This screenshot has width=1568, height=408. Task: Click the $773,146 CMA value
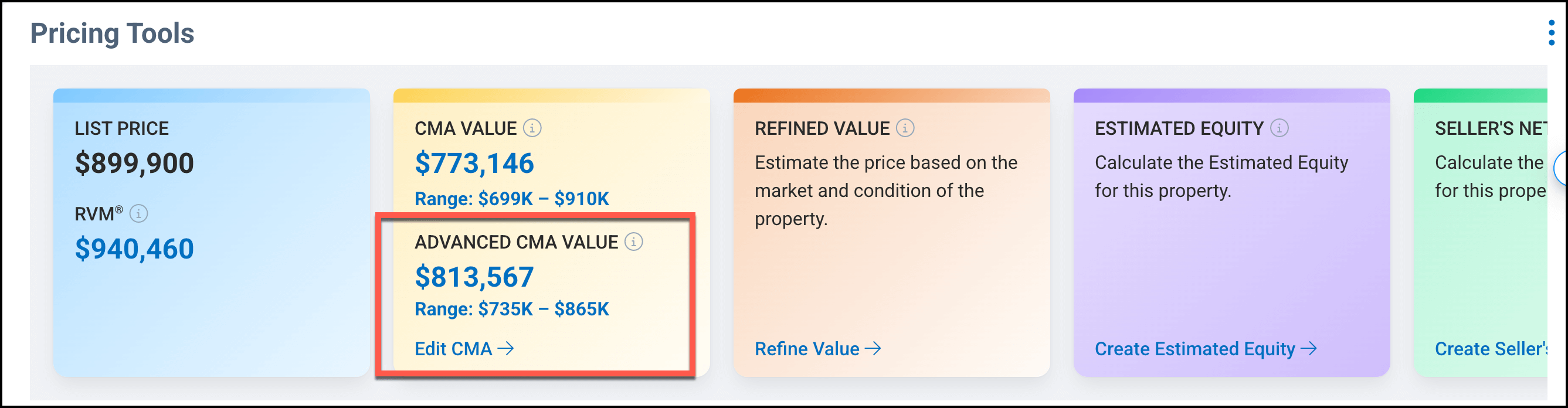(x=474, y=163)
